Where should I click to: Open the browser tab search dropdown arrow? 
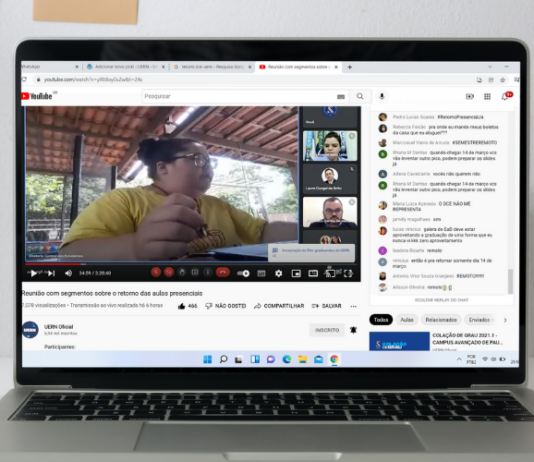[x=490, y=67]
